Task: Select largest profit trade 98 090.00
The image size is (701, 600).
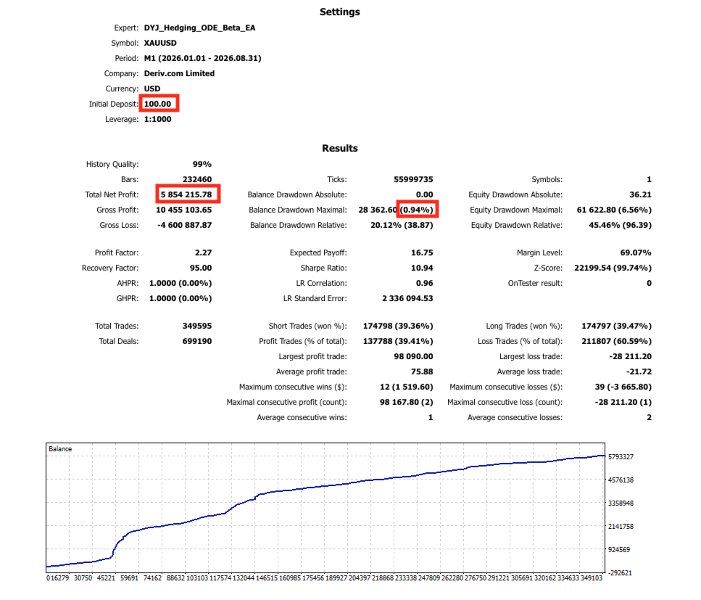Action: 414,356
